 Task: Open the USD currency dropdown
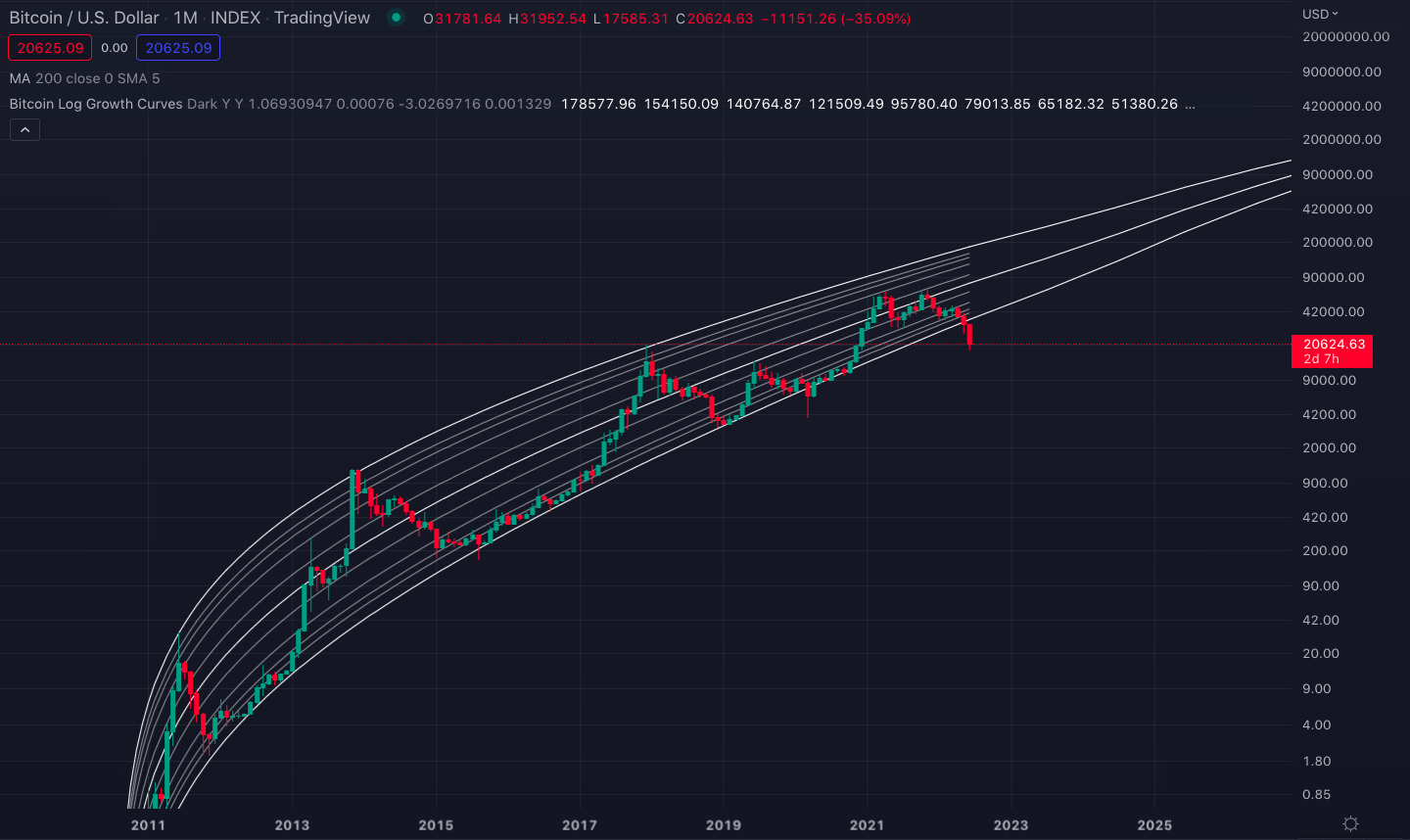(x=1320, y=14)
